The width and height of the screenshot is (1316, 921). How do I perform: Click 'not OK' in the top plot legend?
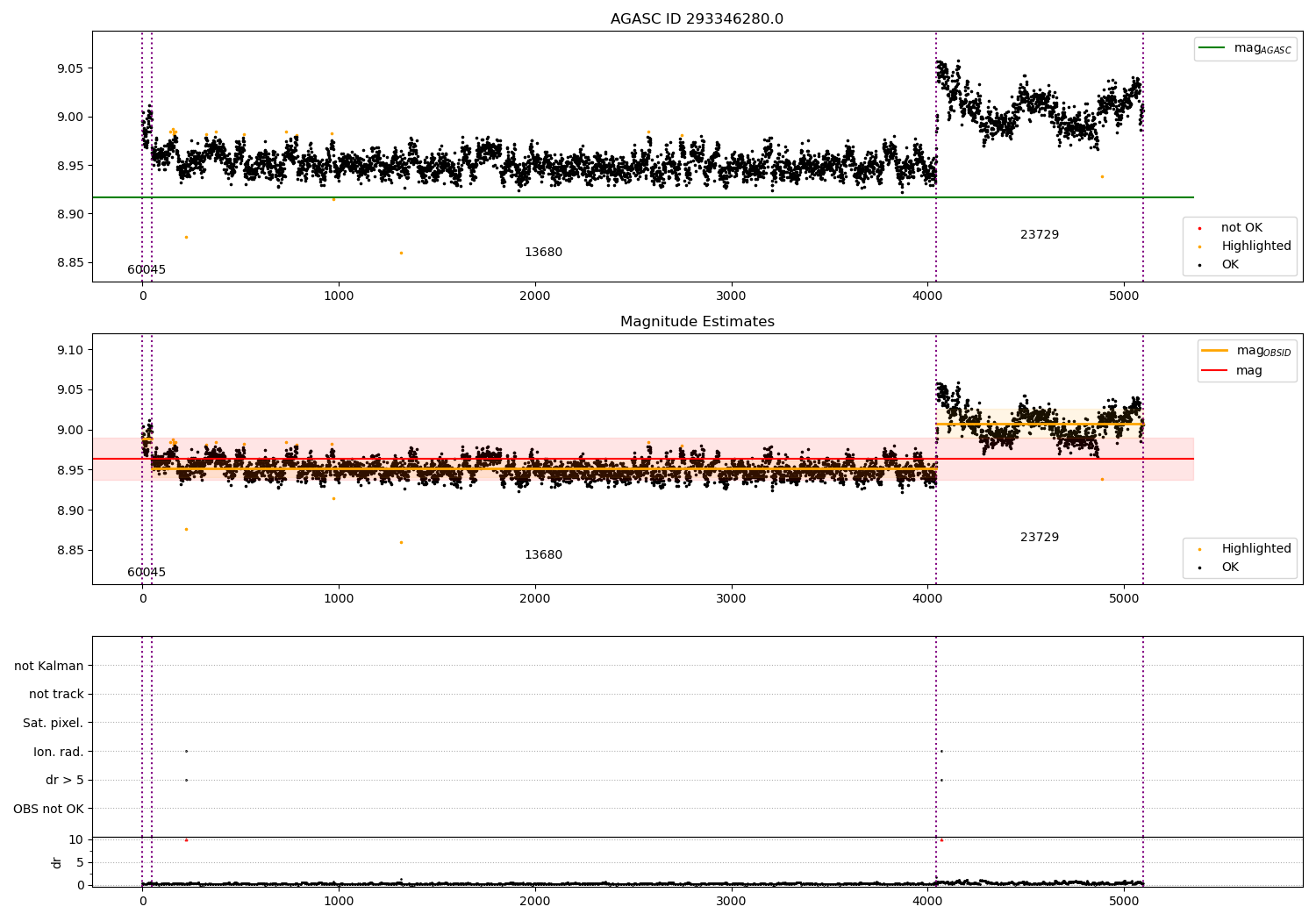click(x=1241, y=228)
